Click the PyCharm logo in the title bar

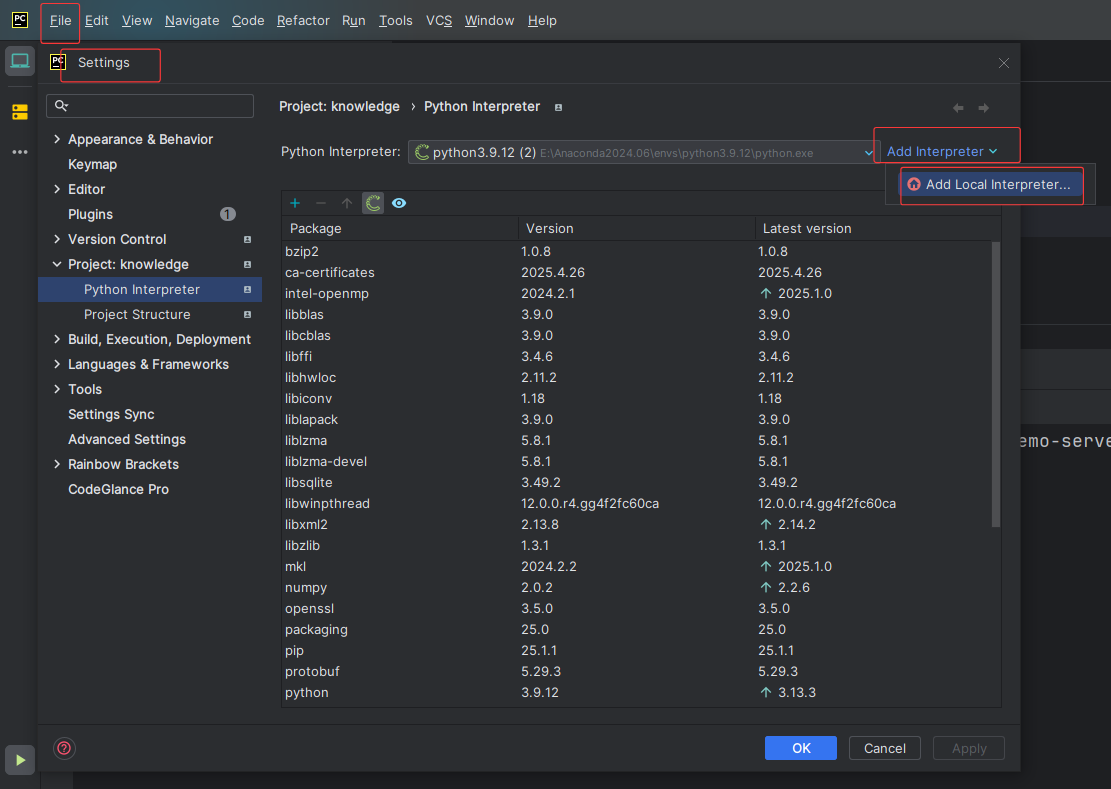(19, 20)
